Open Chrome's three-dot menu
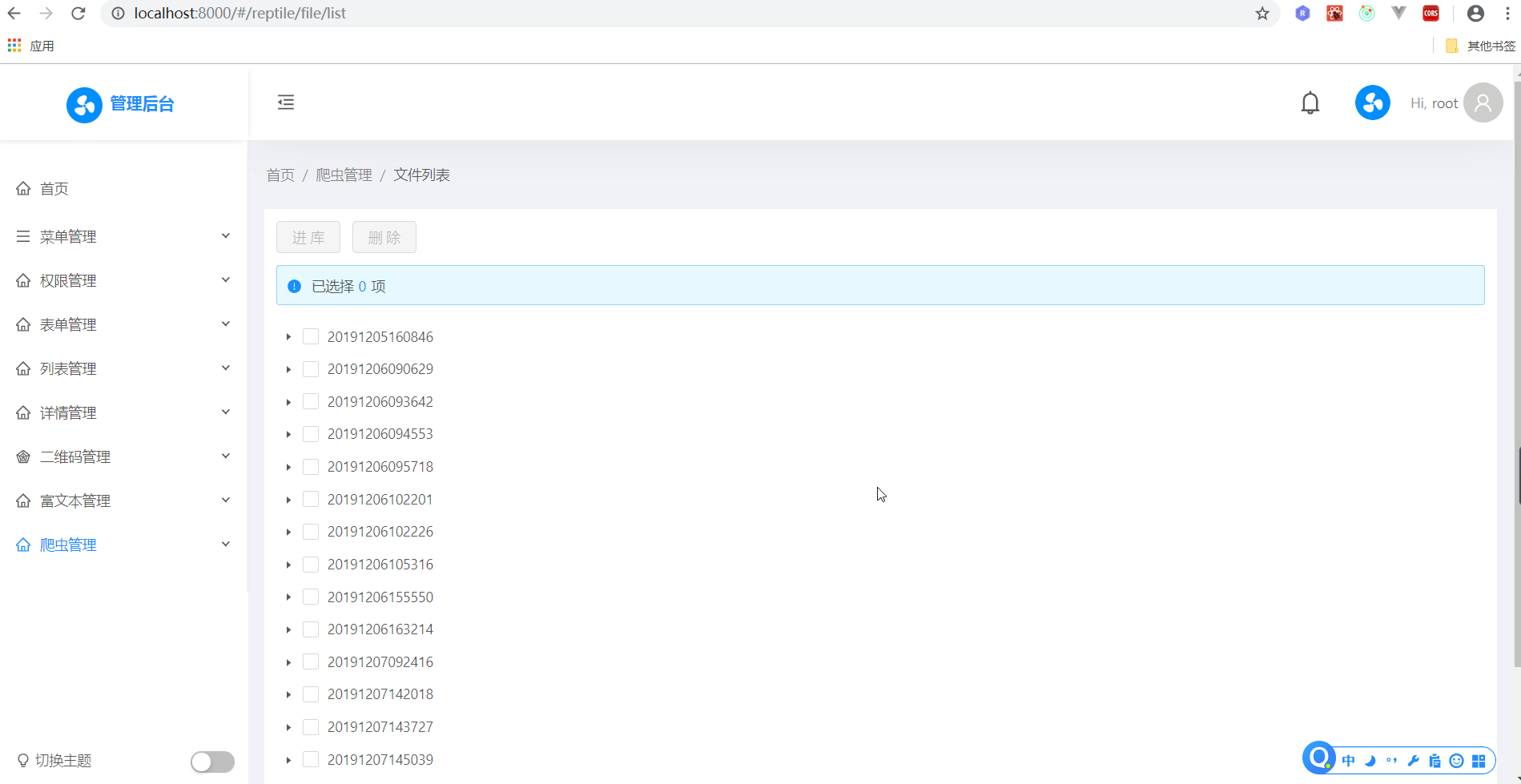 (x=1507, y=14)
